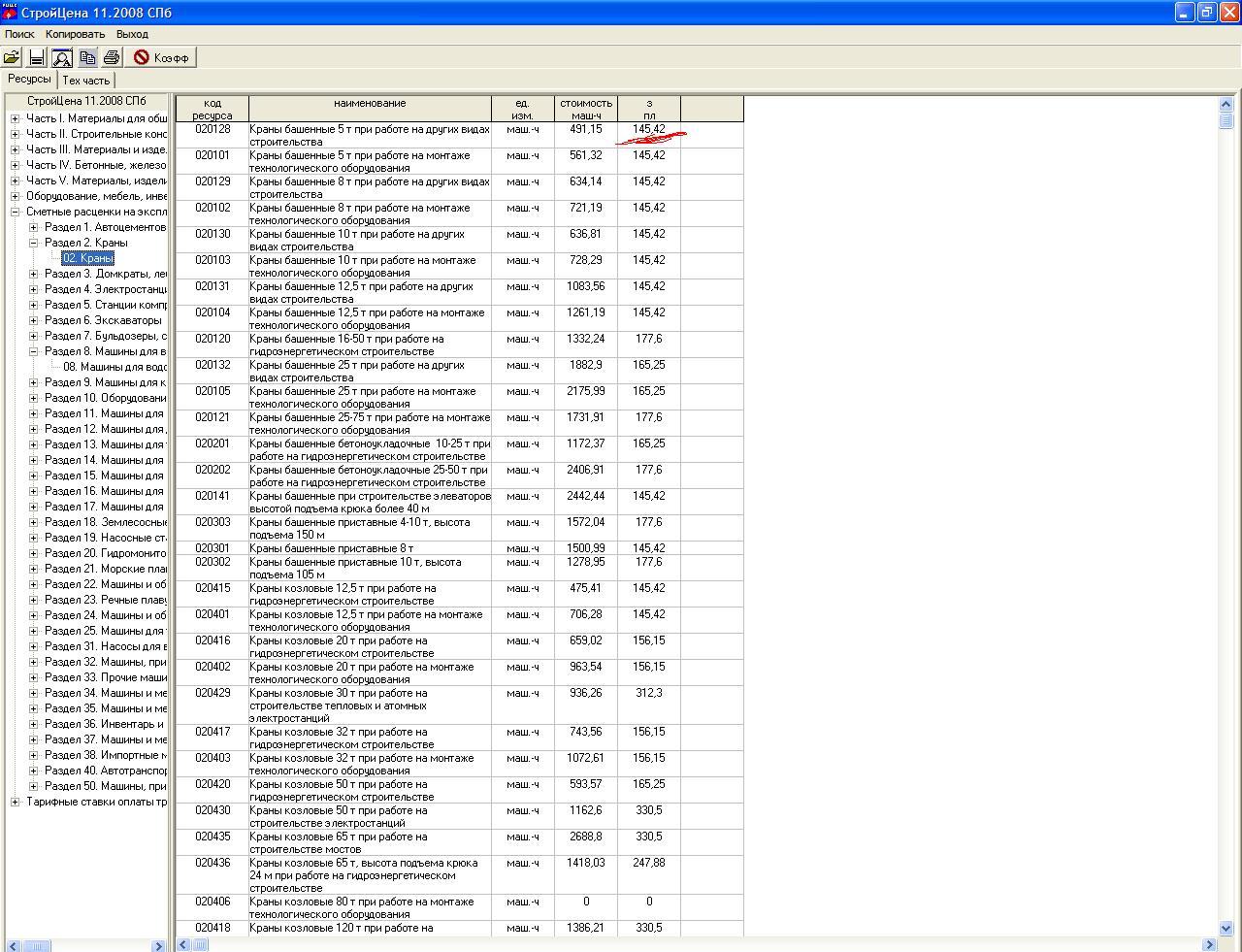Select Раздел 7. Бульдозеры tree item

point(105,336)
